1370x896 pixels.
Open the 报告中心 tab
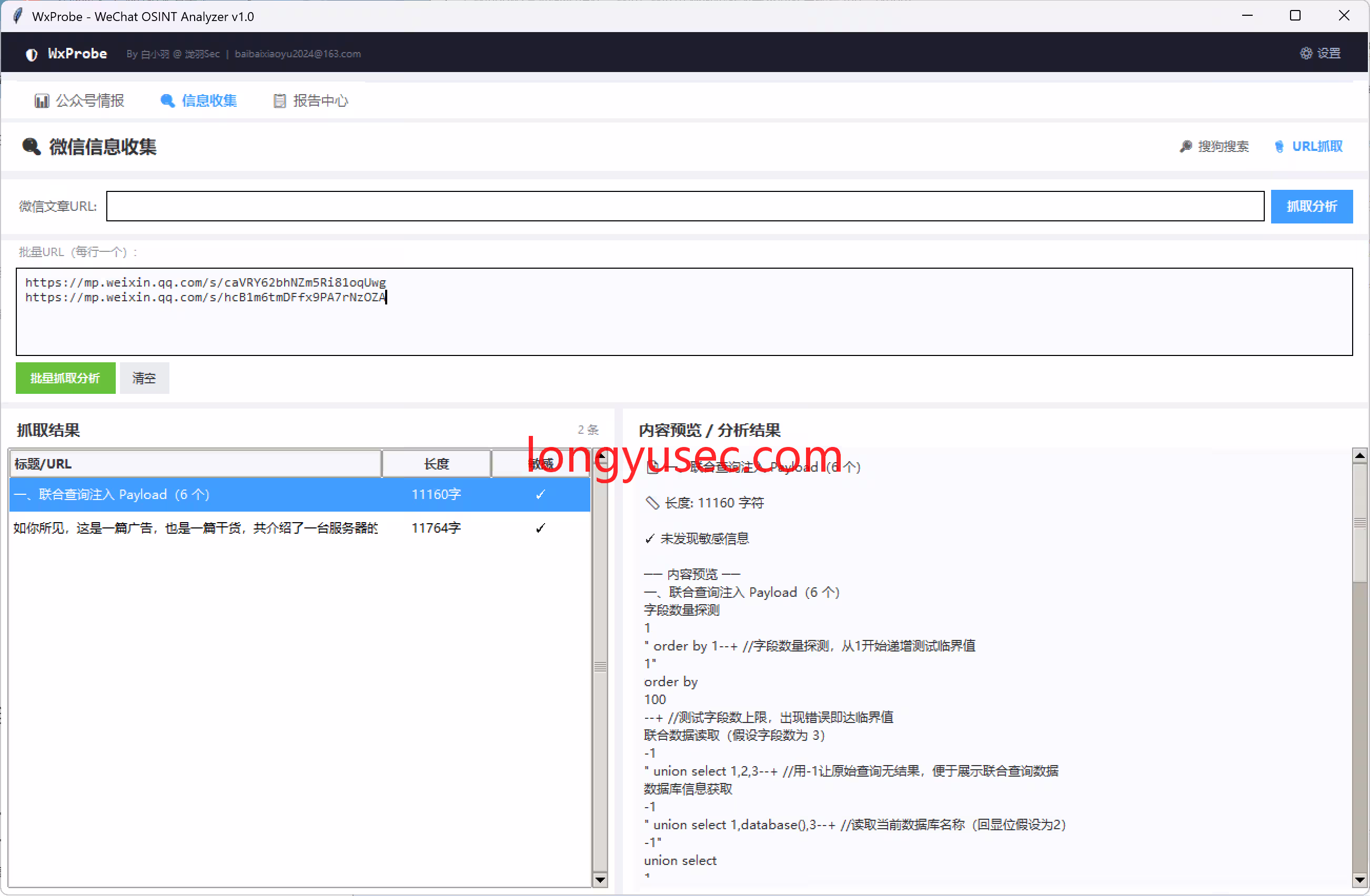[x=310, y=101]
